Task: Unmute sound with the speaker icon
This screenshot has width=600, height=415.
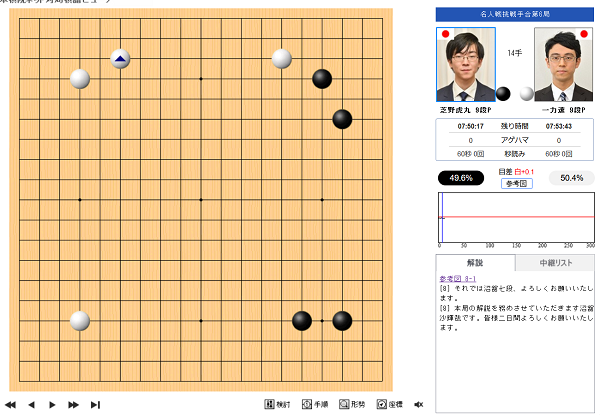Action: tap(419, 404)
